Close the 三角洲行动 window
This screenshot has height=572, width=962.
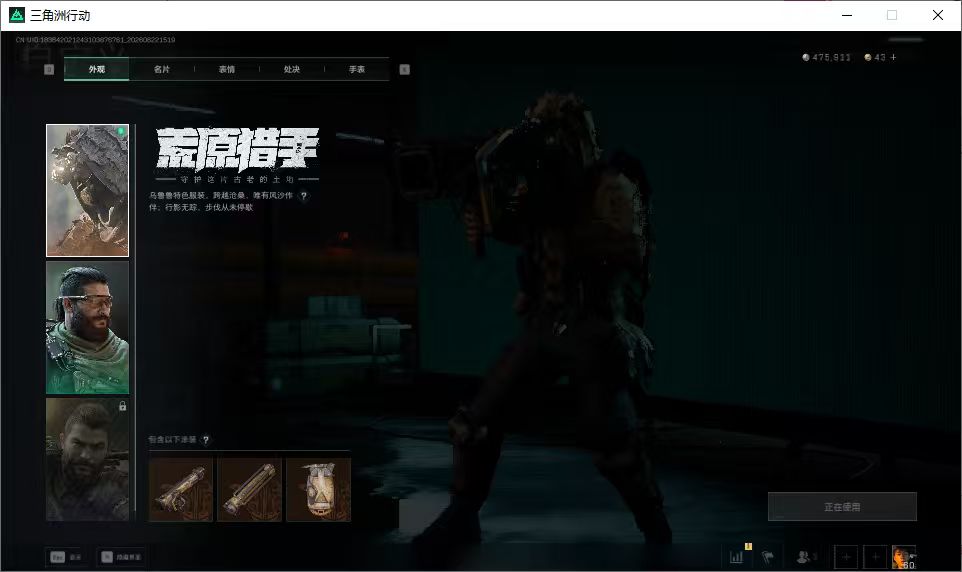pos(938,15)
